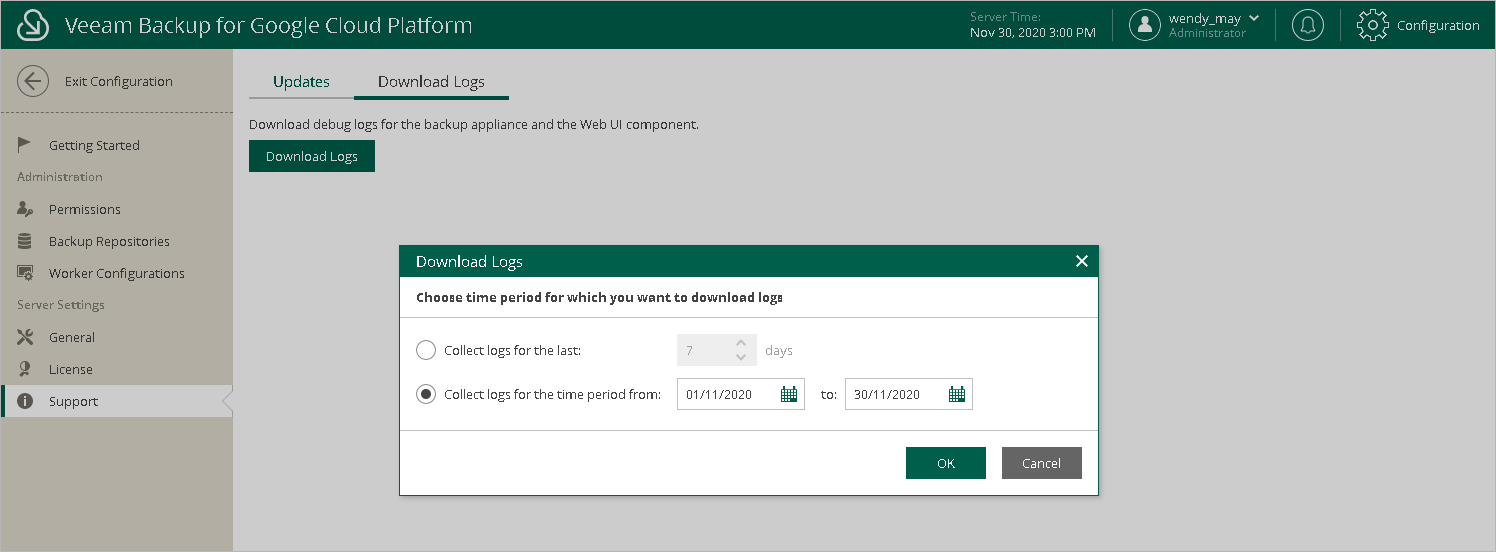Click the Veeam logo icon

[34, 25]
